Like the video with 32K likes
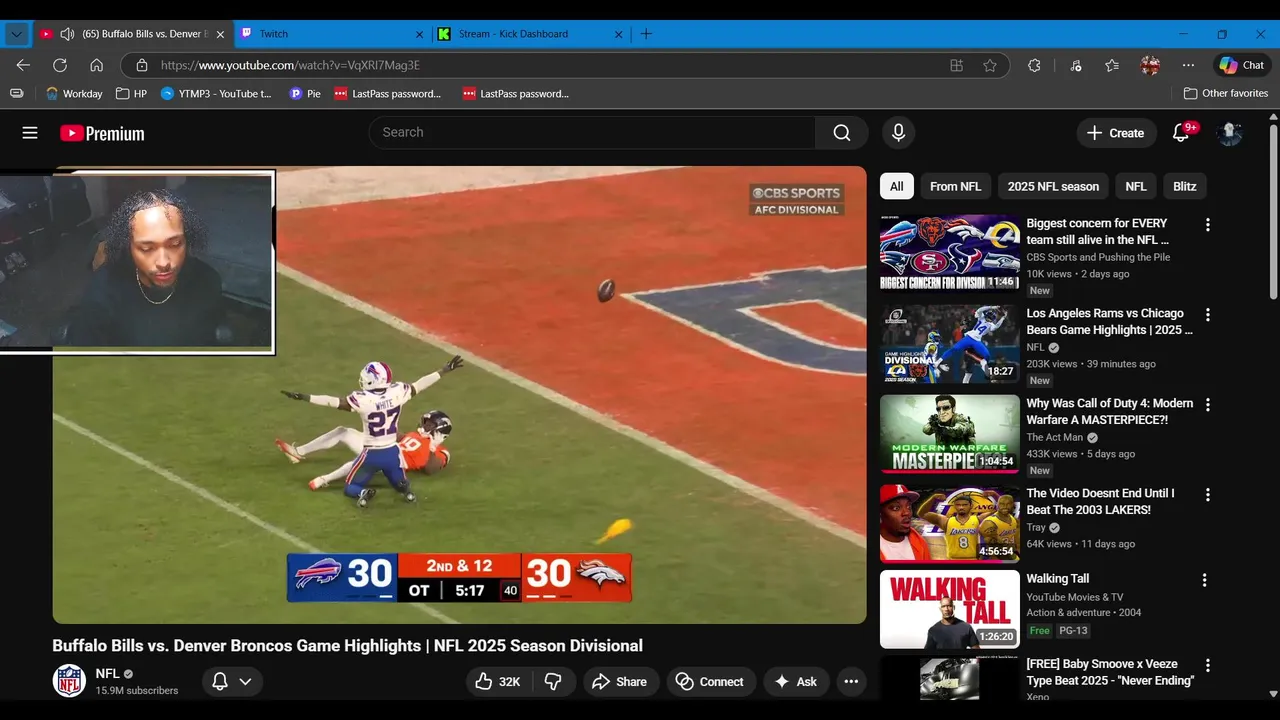 [x=497, y=682]
